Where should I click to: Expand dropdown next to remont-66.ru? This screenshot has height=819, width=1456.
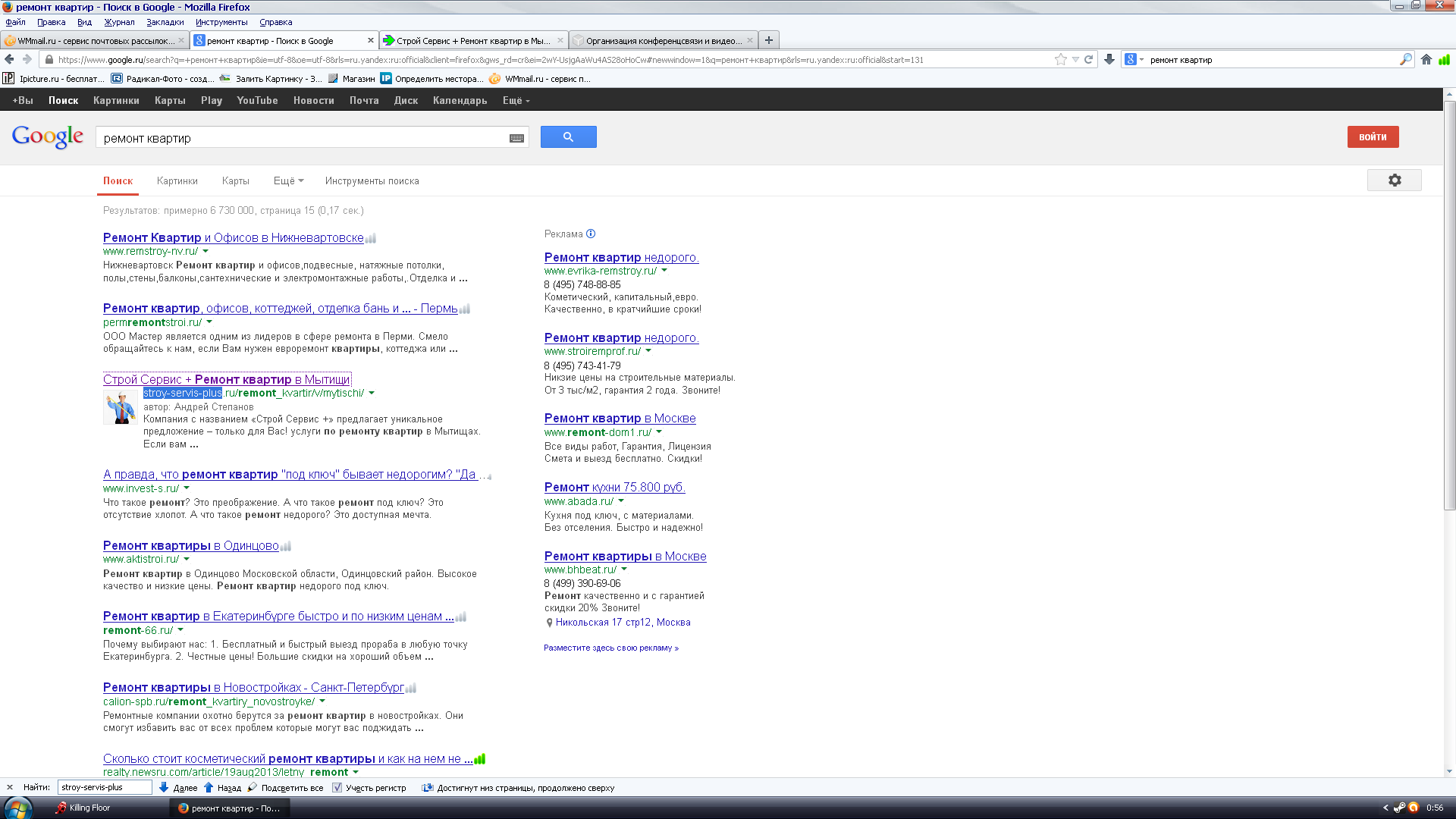pos(180,630)
